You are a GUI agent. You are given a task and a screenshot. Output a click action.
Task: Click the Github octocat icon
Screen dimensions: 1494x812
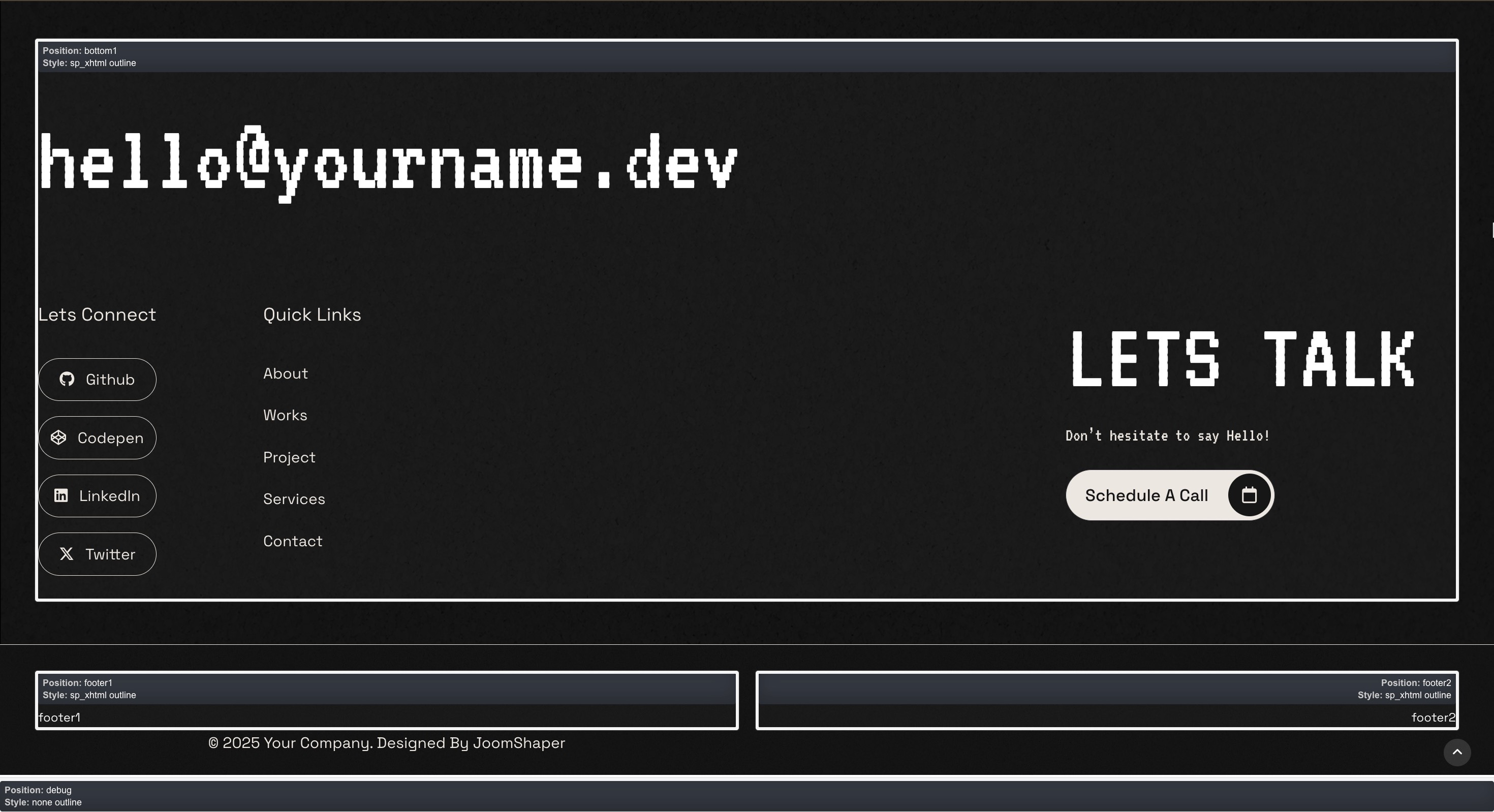(67, 379)
